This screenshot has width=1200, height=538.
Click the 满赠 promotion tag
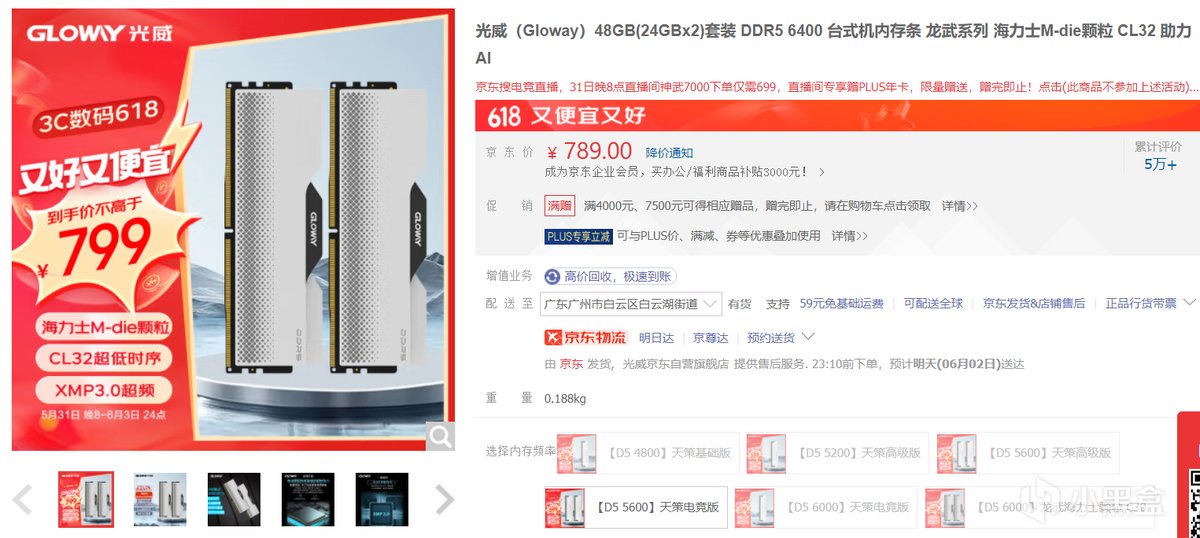point(560,206)
